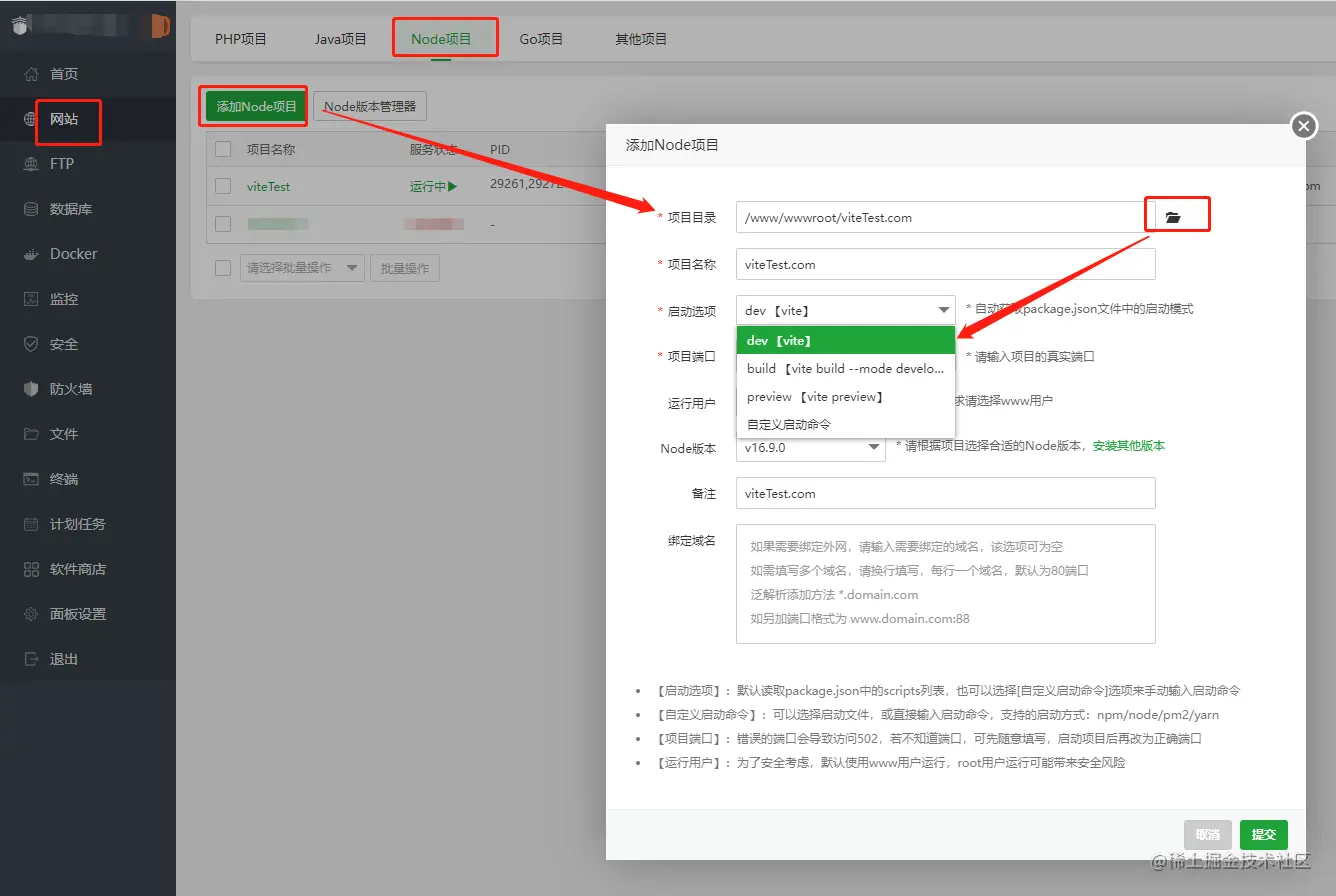Viewport: 1336px width, 896px height.
Task: Click the running play icon beside 运行中
Action: point(452,186)
